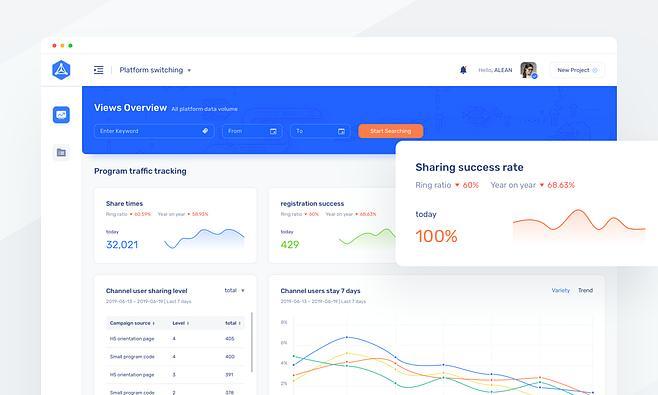Image resolution: width=658 pixels, height=395 pixels.
Task: Open the notifications bell
Action: tap(463, 70)
